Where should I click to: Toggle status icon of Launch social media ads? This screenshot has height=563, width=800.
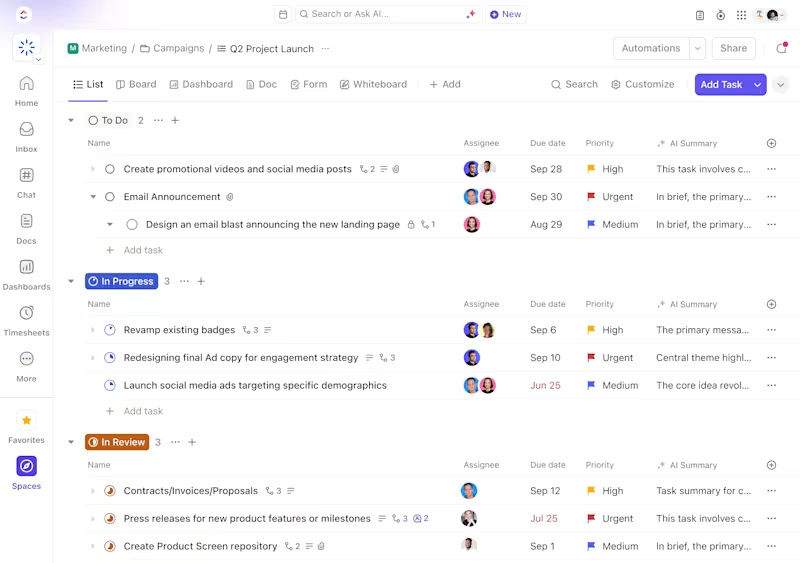tap(110, 385)
